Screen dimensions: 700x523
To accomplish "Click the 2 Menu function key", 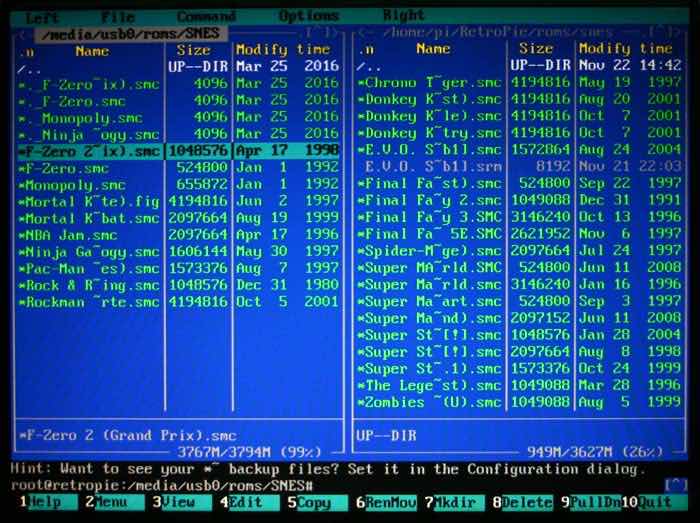I will pyautogui.click(x=114, y=502).
